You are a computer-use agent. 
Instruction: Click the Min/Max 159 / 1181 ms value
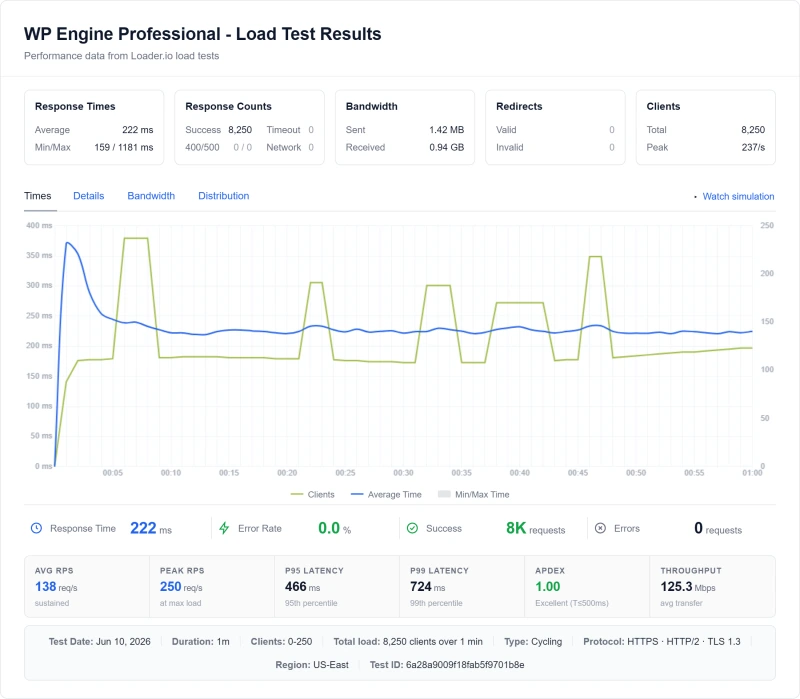coord(123,147)
